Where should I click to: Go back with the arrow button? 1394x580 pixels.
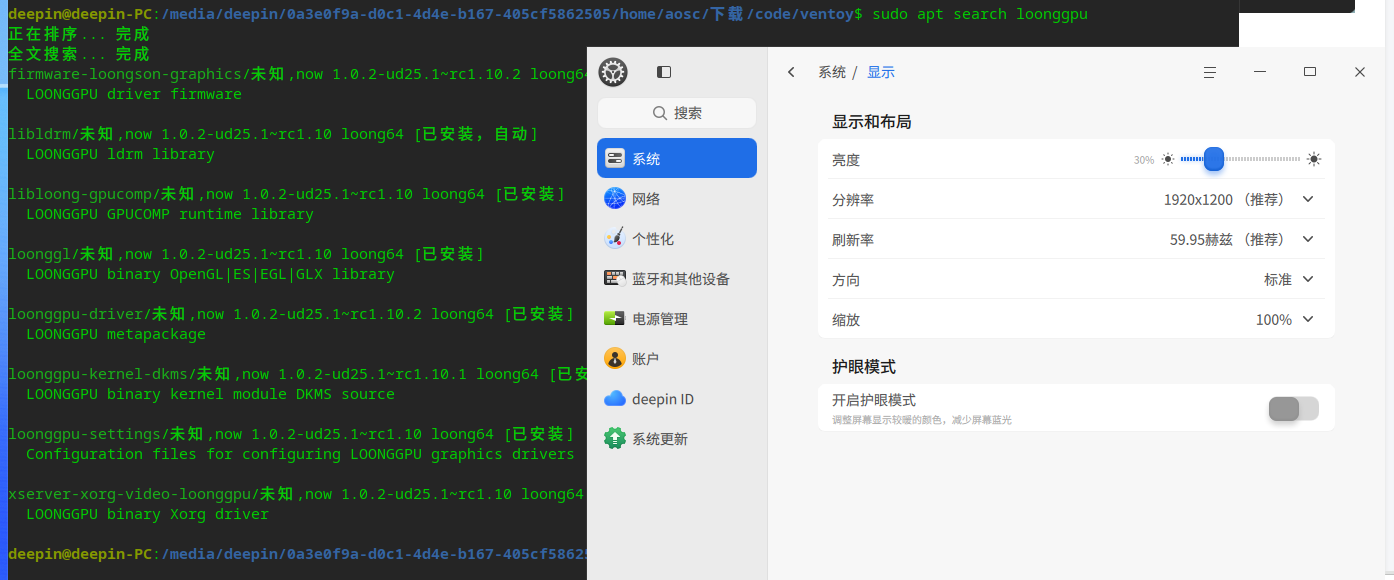pos(791,72)
